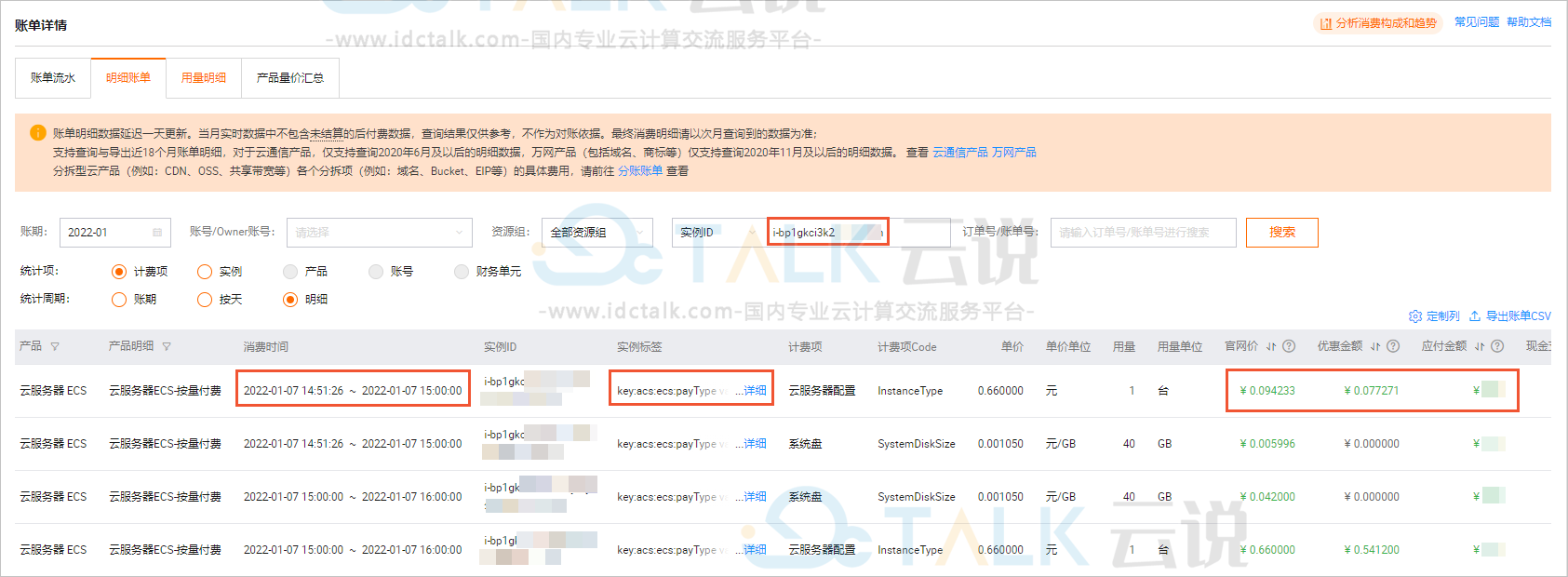This screenshot has width=1568, height=577.
Task: Switch to 用量明细 tab
Action: 204,78
